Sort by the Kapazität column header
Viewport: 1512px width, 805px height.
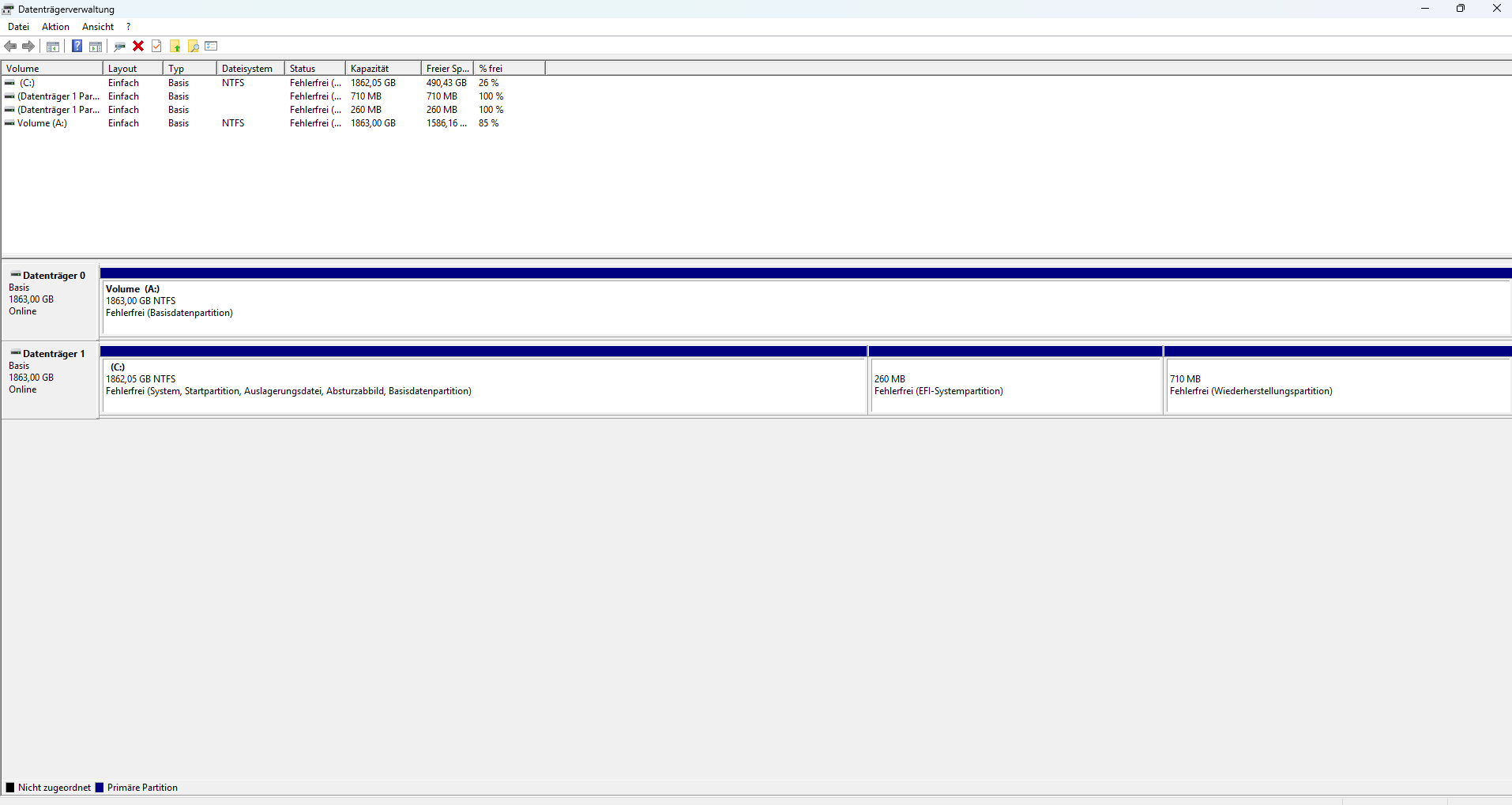point(383,69)
